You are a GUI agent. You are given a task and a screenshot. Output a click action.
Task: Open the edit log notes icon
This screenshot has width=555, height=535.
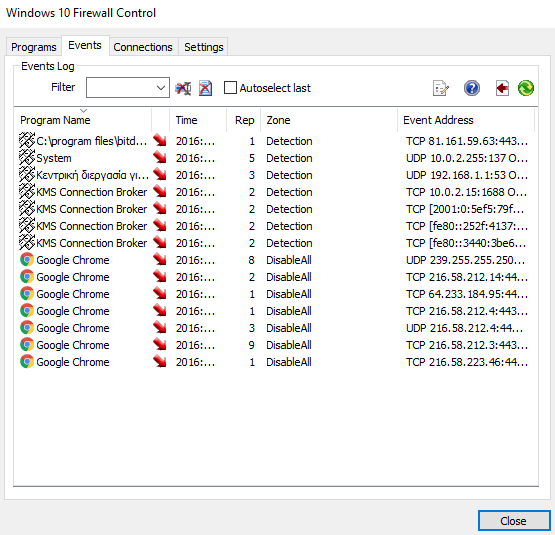(x=441, y=88)
